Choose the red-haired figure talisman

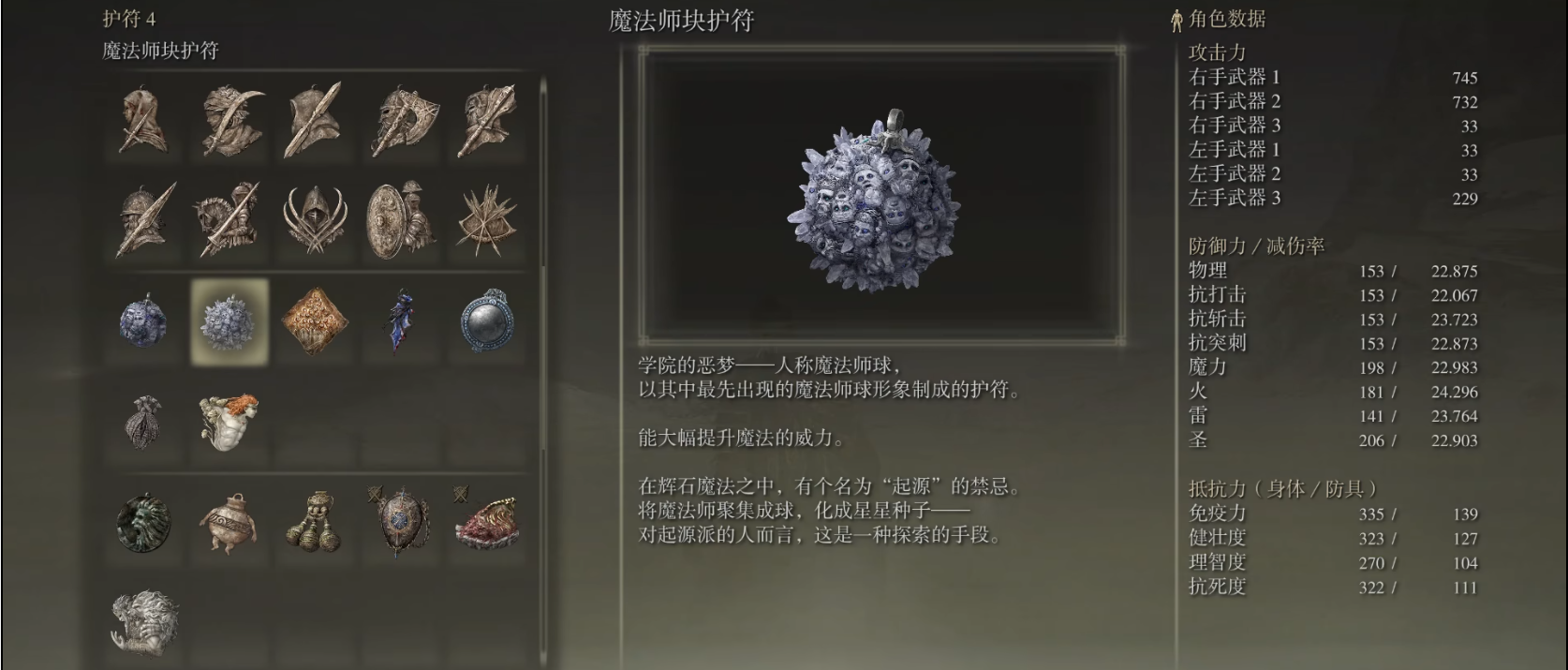(x=229, y=422)
